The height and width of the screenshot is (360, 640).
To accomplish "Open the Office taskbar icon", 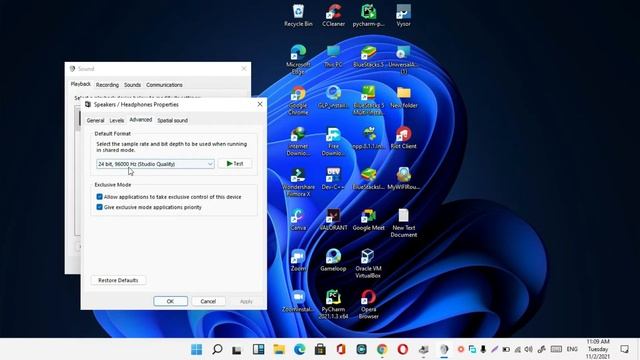I will point(341,349).
